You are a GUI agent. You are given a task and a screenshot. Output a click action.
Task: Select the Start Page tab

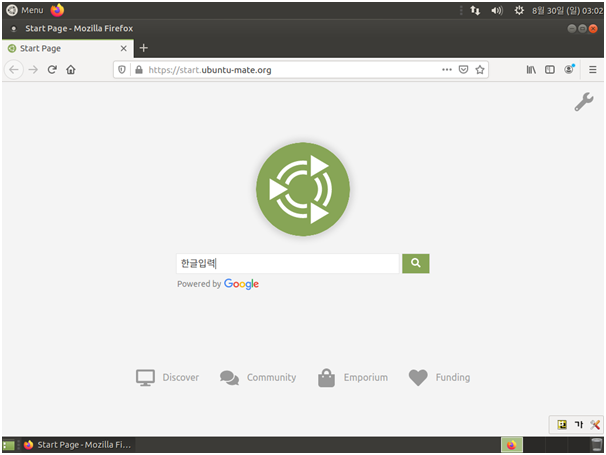(x=68, y=48)
